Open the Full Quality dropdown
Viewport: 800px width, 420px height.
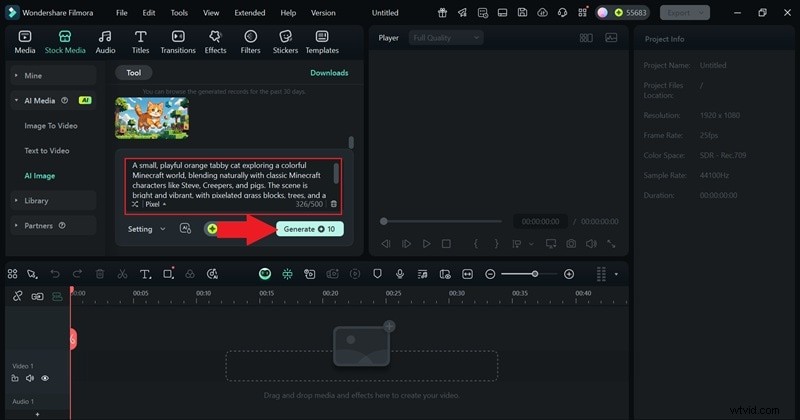tap(445, 37)
